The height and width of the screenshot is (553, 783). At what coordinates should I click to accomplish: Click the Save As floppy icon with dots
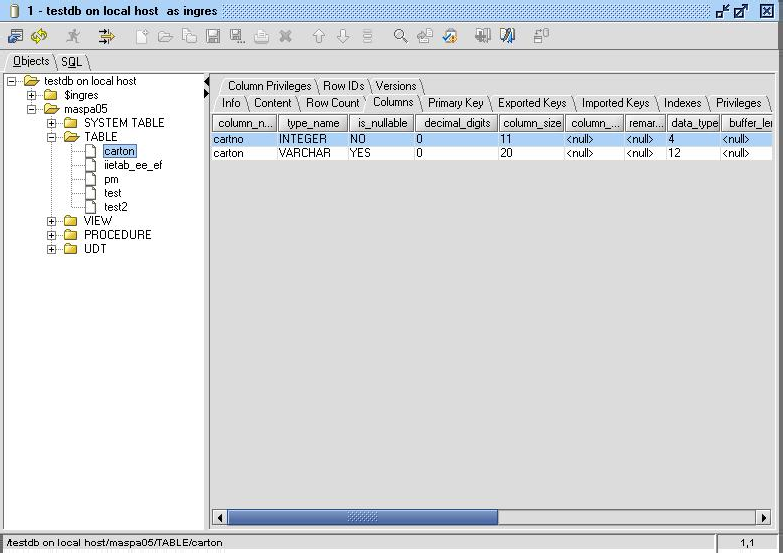pyautogui.click(x=237, y=36)
